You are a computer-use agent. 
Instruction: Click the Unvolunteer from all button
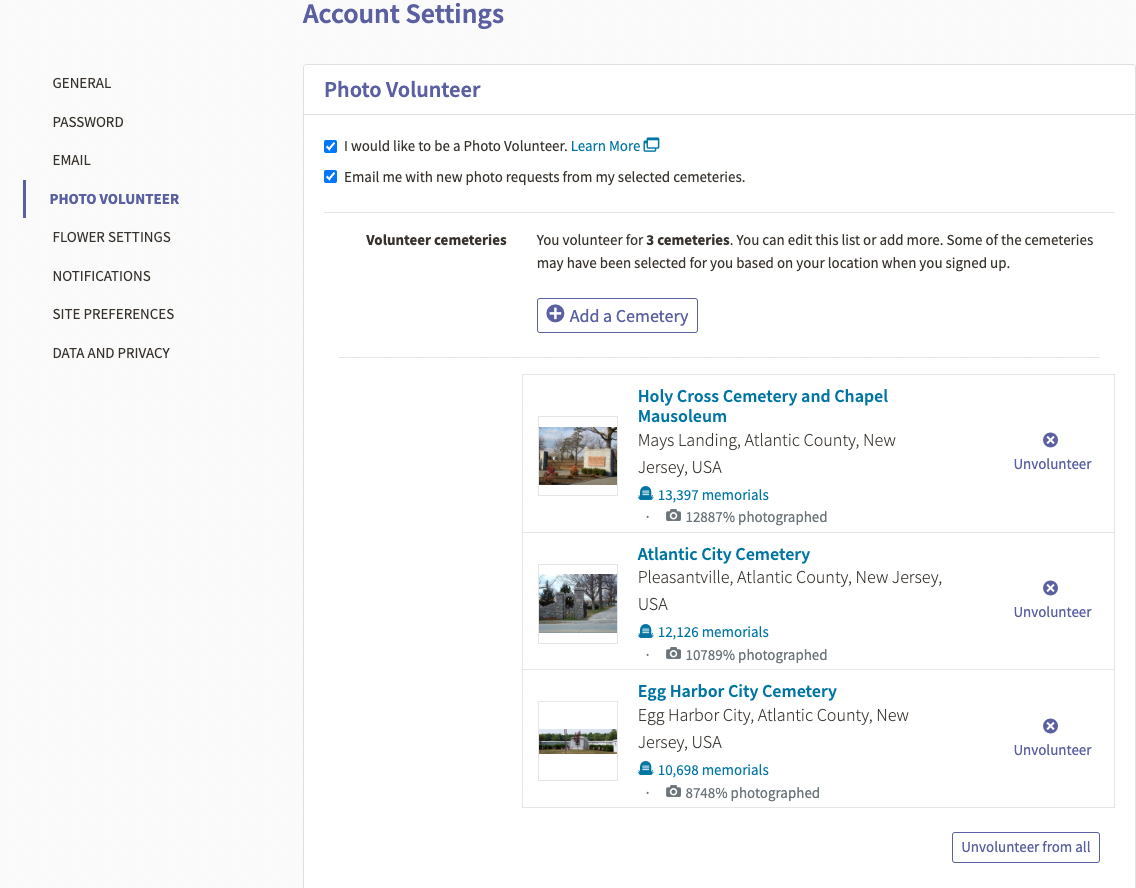[x=1025, y=847]
